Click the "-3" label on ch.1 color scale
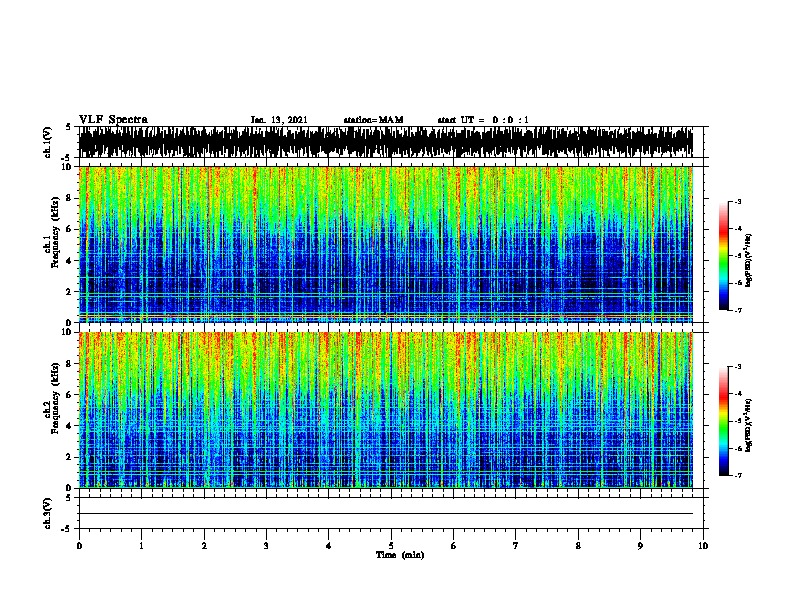The width and height of the screenshot is (792, 612). pyautogui.click(x=737, y=201)
